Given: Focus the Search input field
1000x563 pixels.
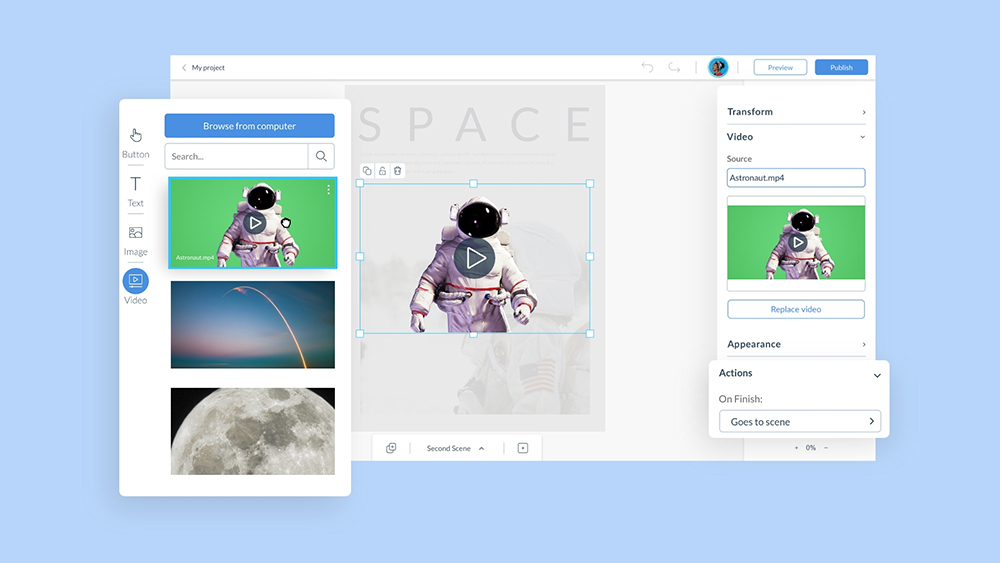Looking at the screenshot, I should pyautogui.click(x=237, y=156).
